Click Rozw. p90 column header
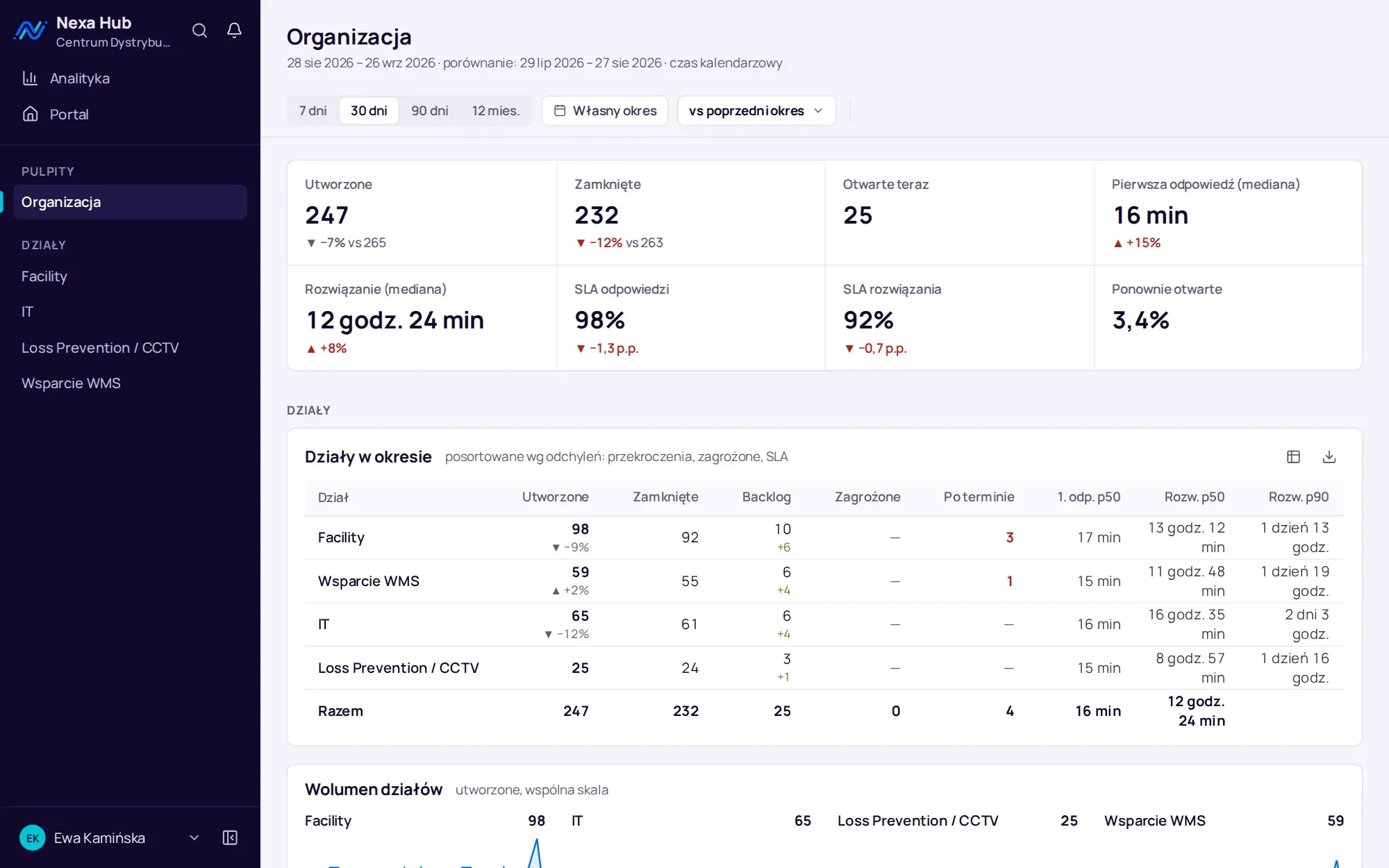This screenshot has height=868, width=1389. click(x=1298, y=497)
